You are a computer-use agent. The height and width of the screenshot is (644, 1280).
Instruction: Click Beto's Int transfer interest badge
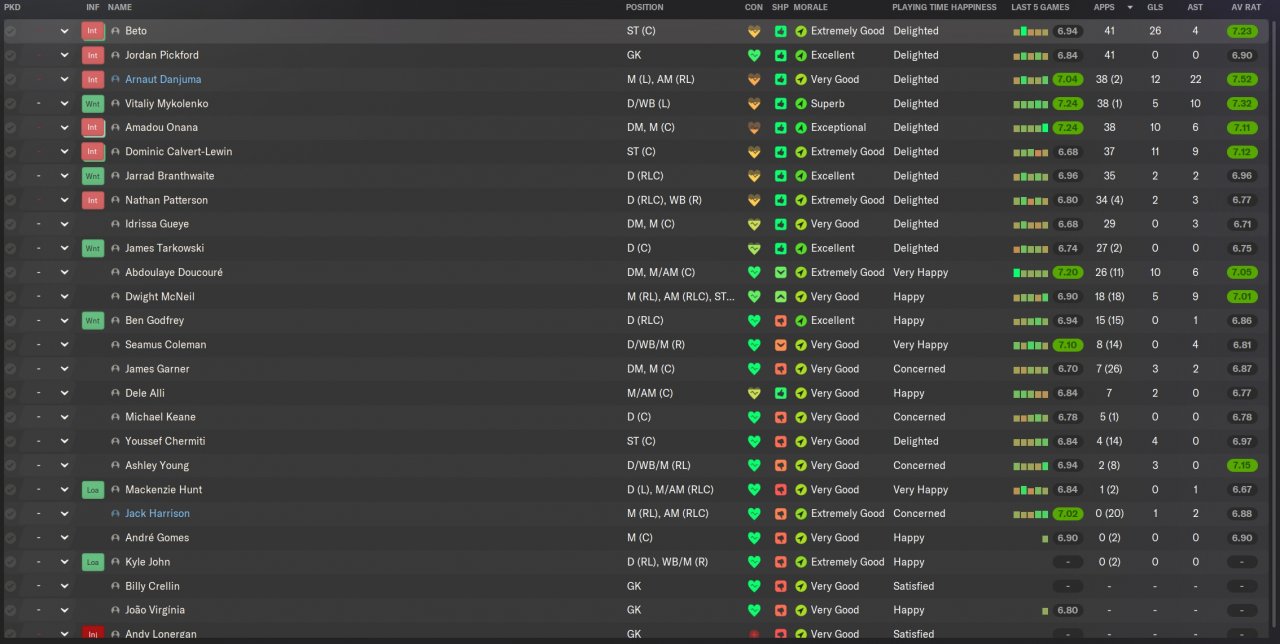93,31
